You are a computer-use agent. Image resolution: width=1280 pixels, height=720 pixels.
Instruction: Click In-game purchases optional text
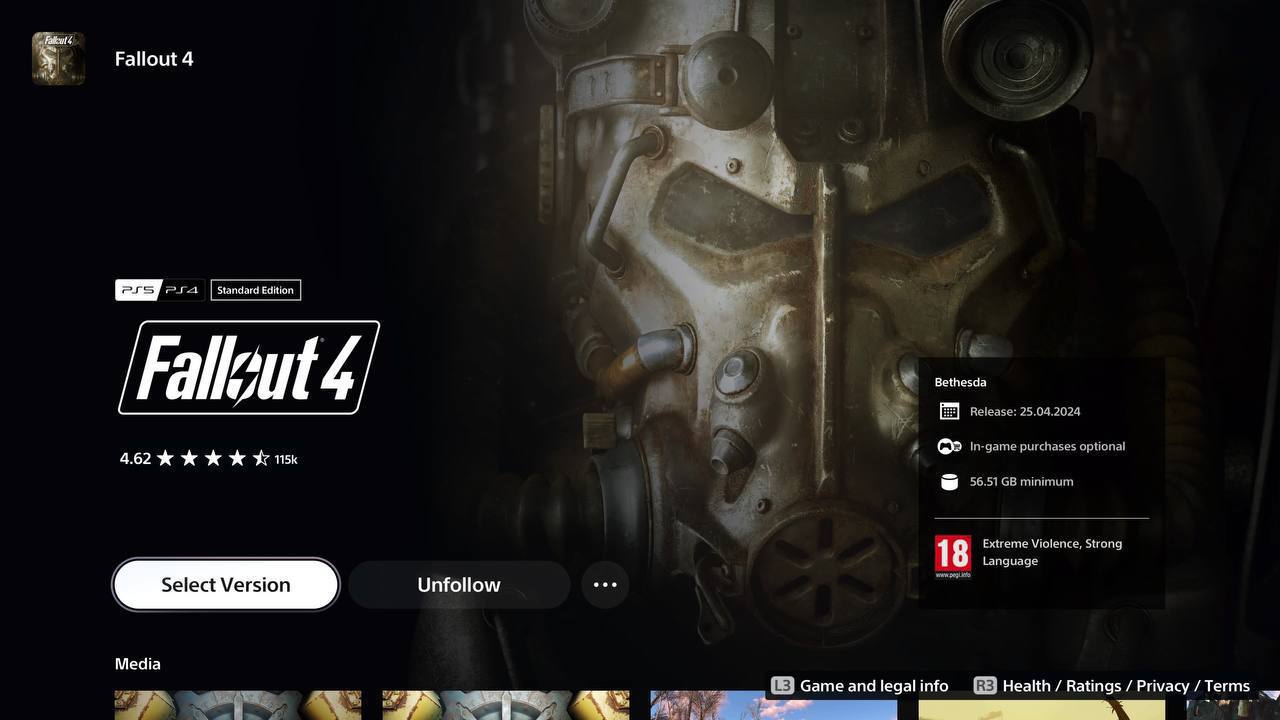[x=1047, y=446]
